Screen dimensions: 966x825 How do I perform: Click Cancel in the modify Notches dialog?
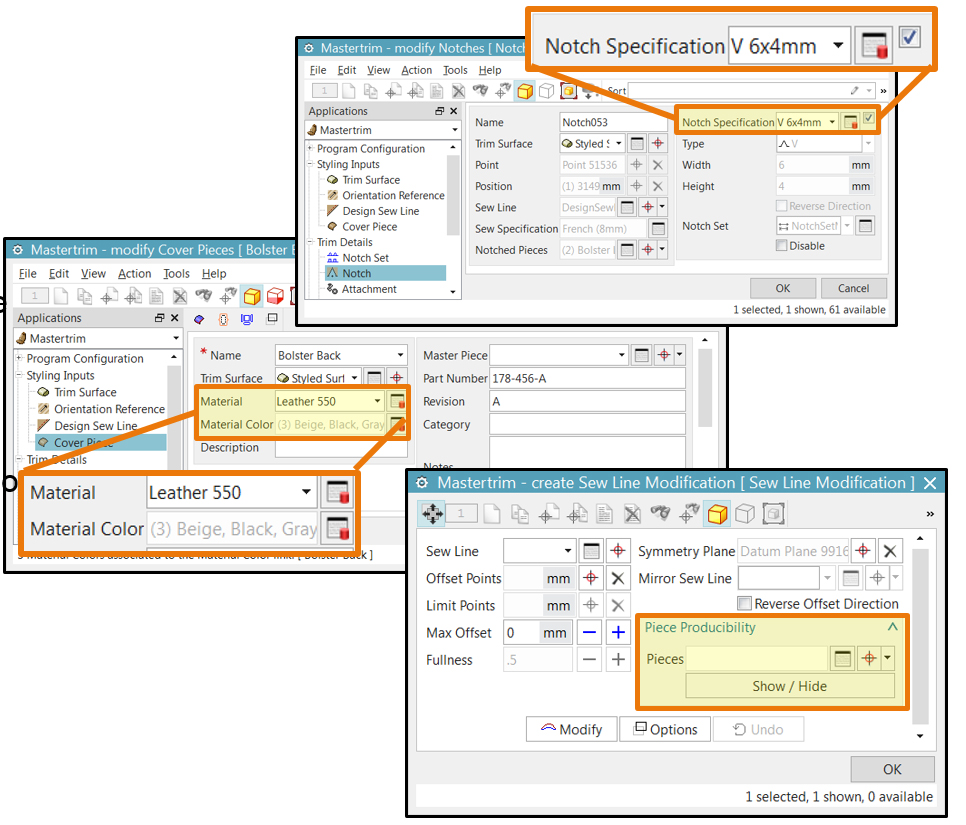tap(853, 288)
